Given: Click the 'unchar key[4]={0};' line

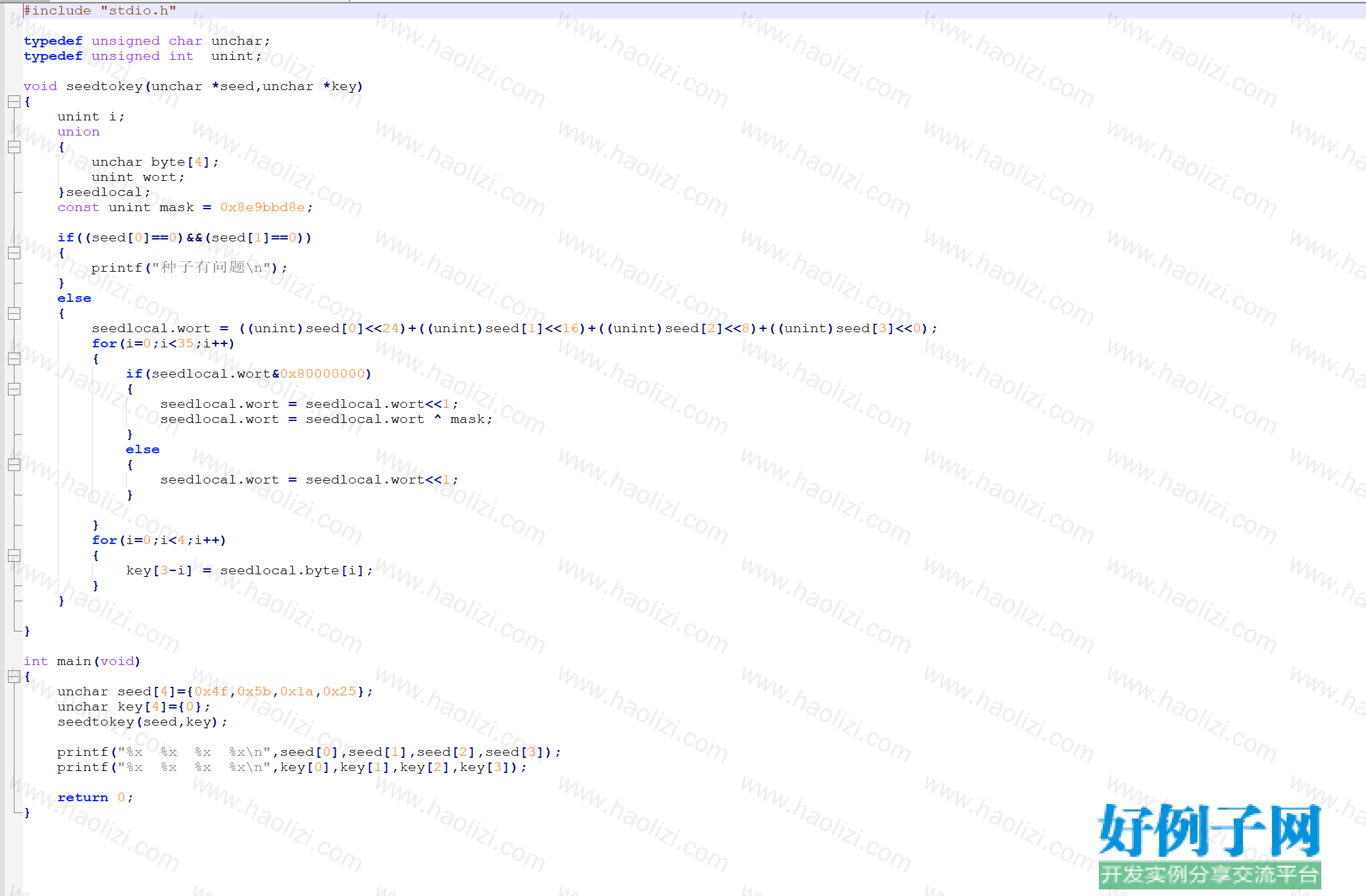Looking at the screenshot, I should point(134,707).
